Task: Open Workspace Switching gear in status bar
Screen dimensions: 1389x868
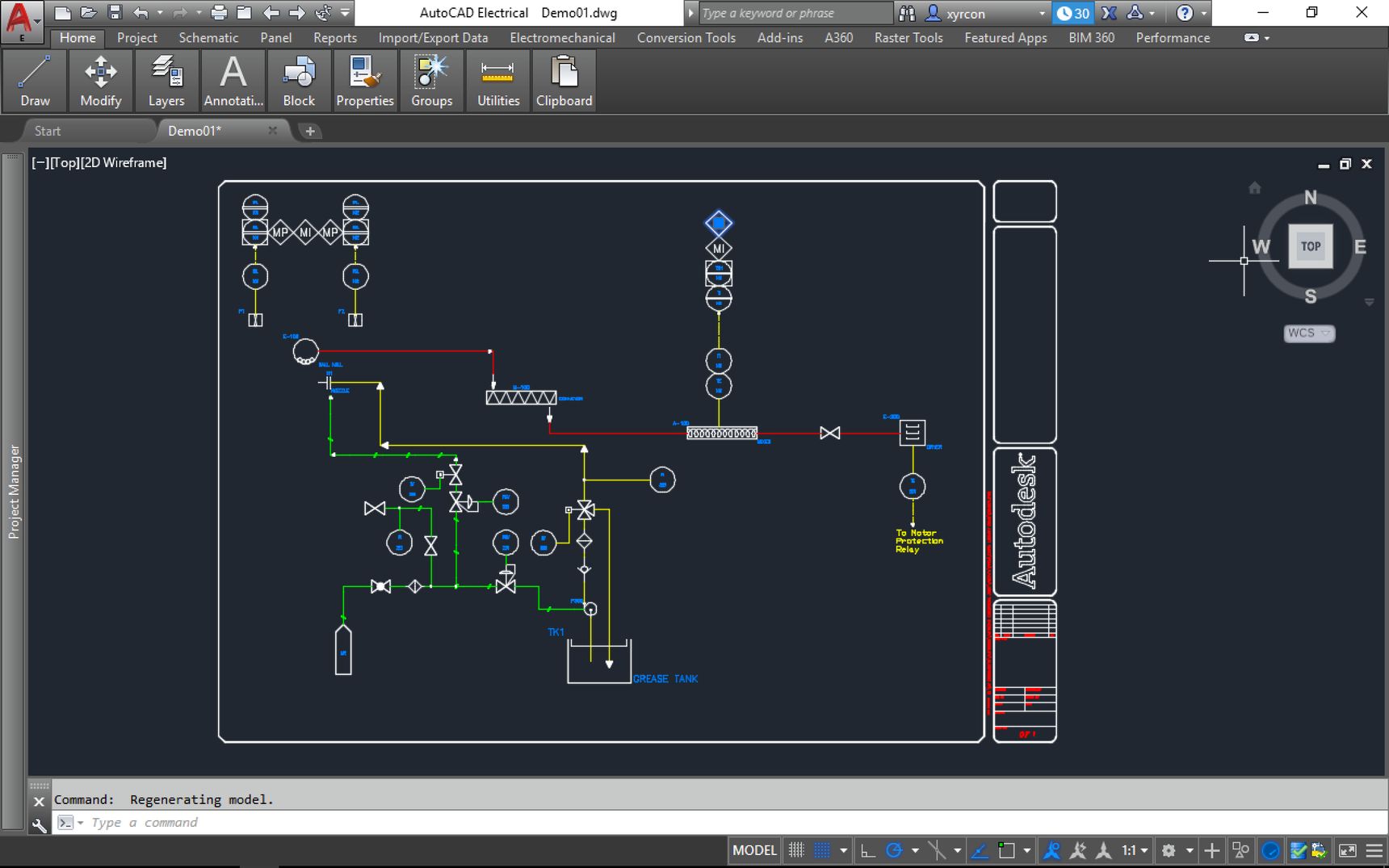Action: click(1169, 850)
